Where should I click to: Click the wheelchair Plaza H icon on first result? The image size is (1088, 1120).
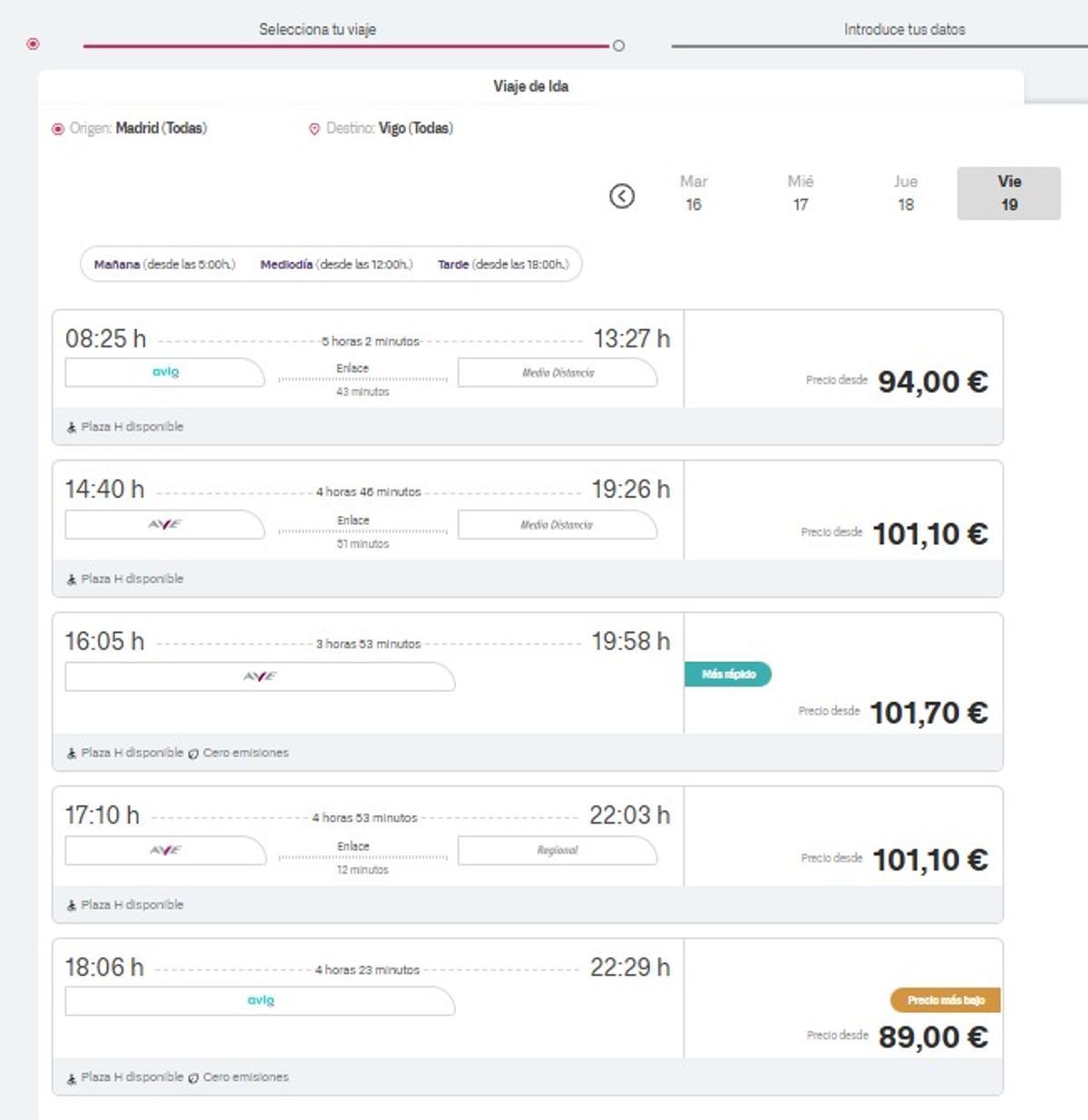click(72, 425)
